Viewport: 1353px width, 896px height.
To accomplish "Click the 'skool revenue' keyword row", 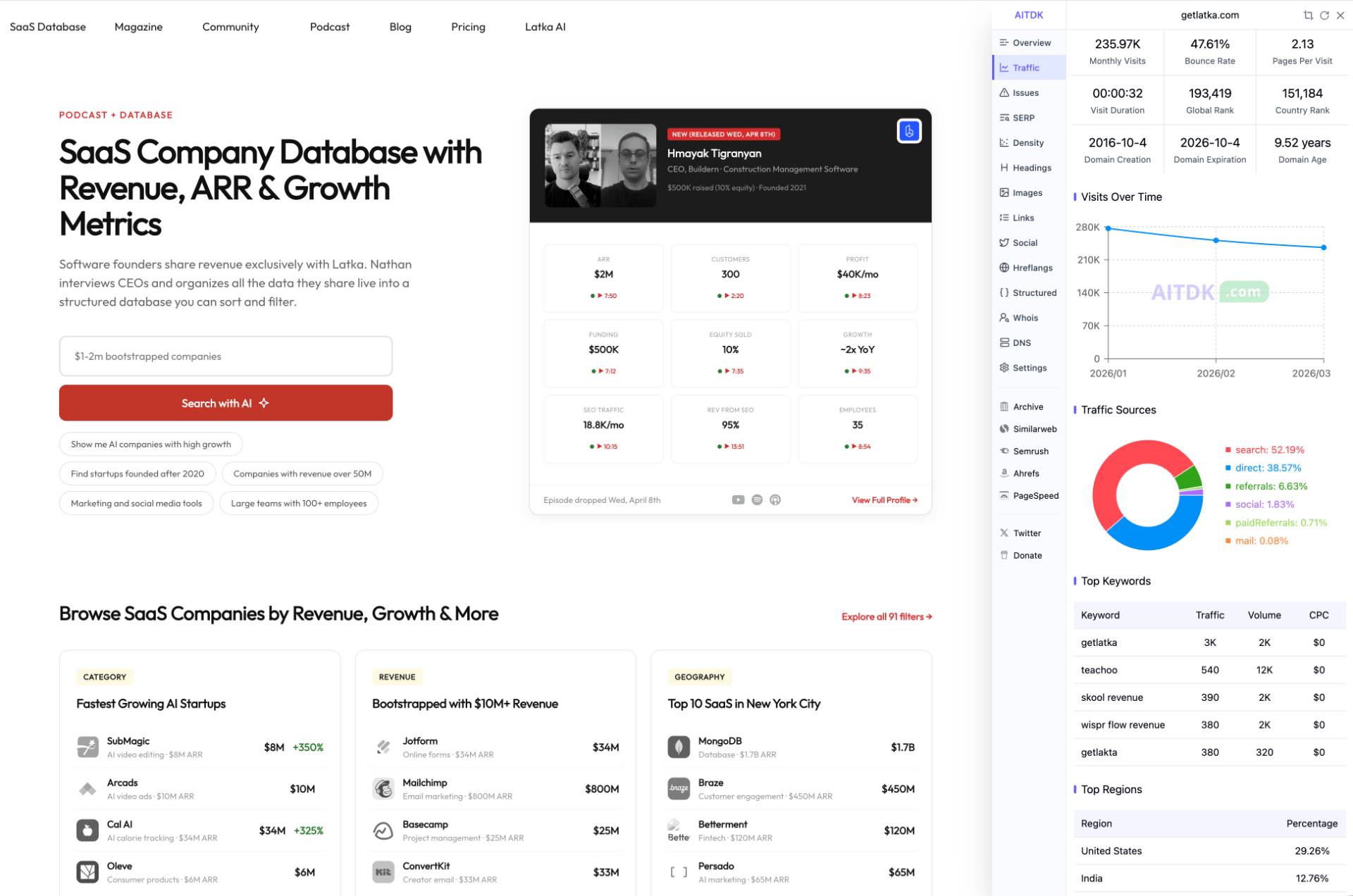I will click(x=1209, y=697).
